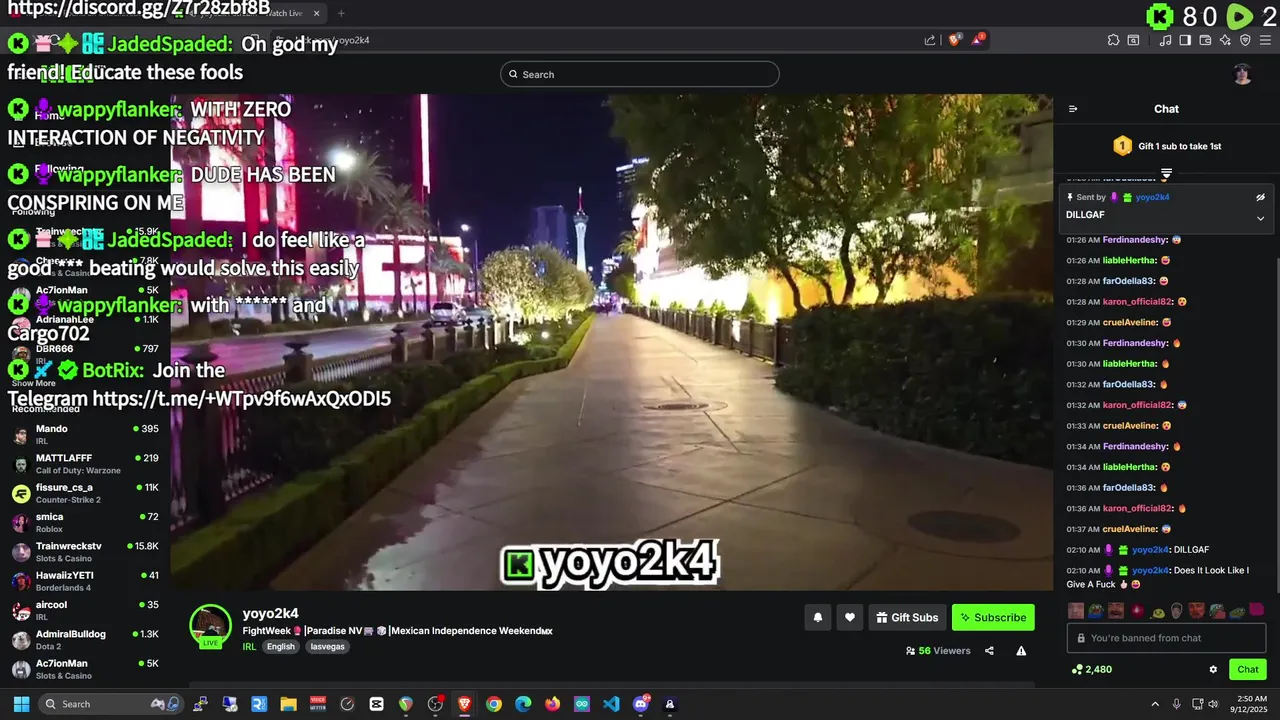Screen dimensions: 1280x720
Task: Open Microsoft Edge from taskbar
Action: tap(523, 704)
